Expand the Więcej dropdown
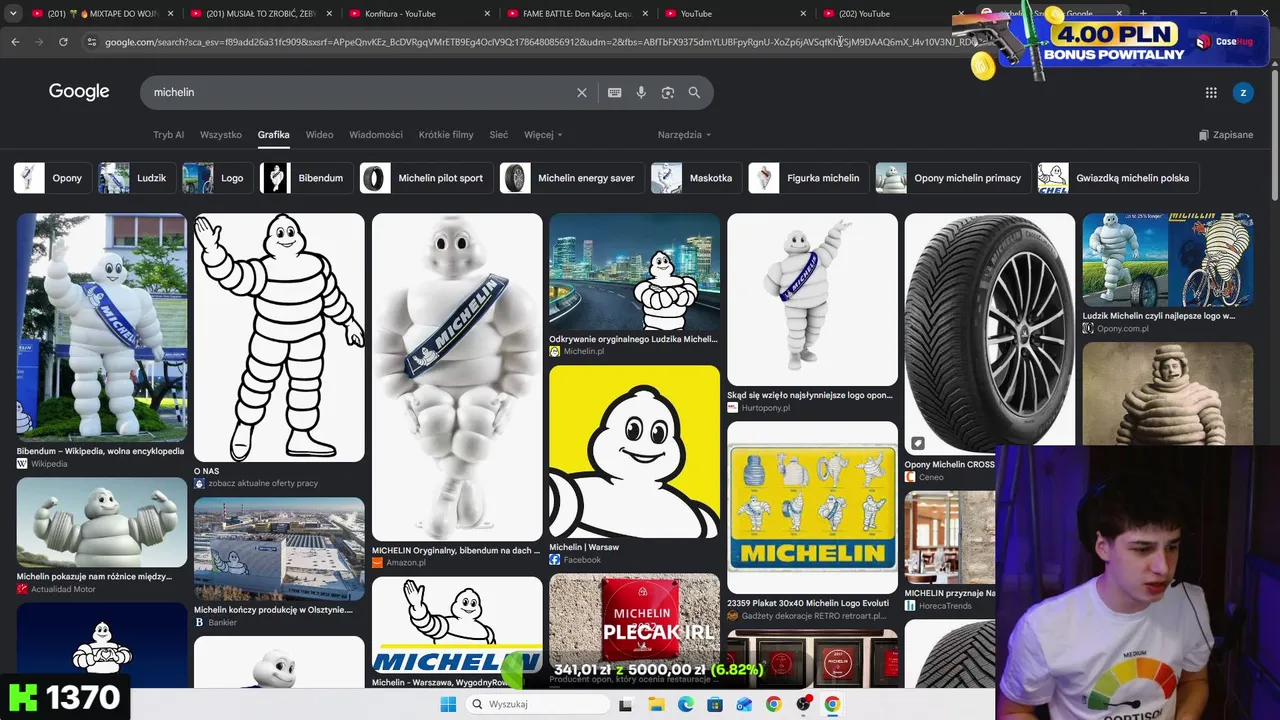1280x720 pixels. pos(543,135)
